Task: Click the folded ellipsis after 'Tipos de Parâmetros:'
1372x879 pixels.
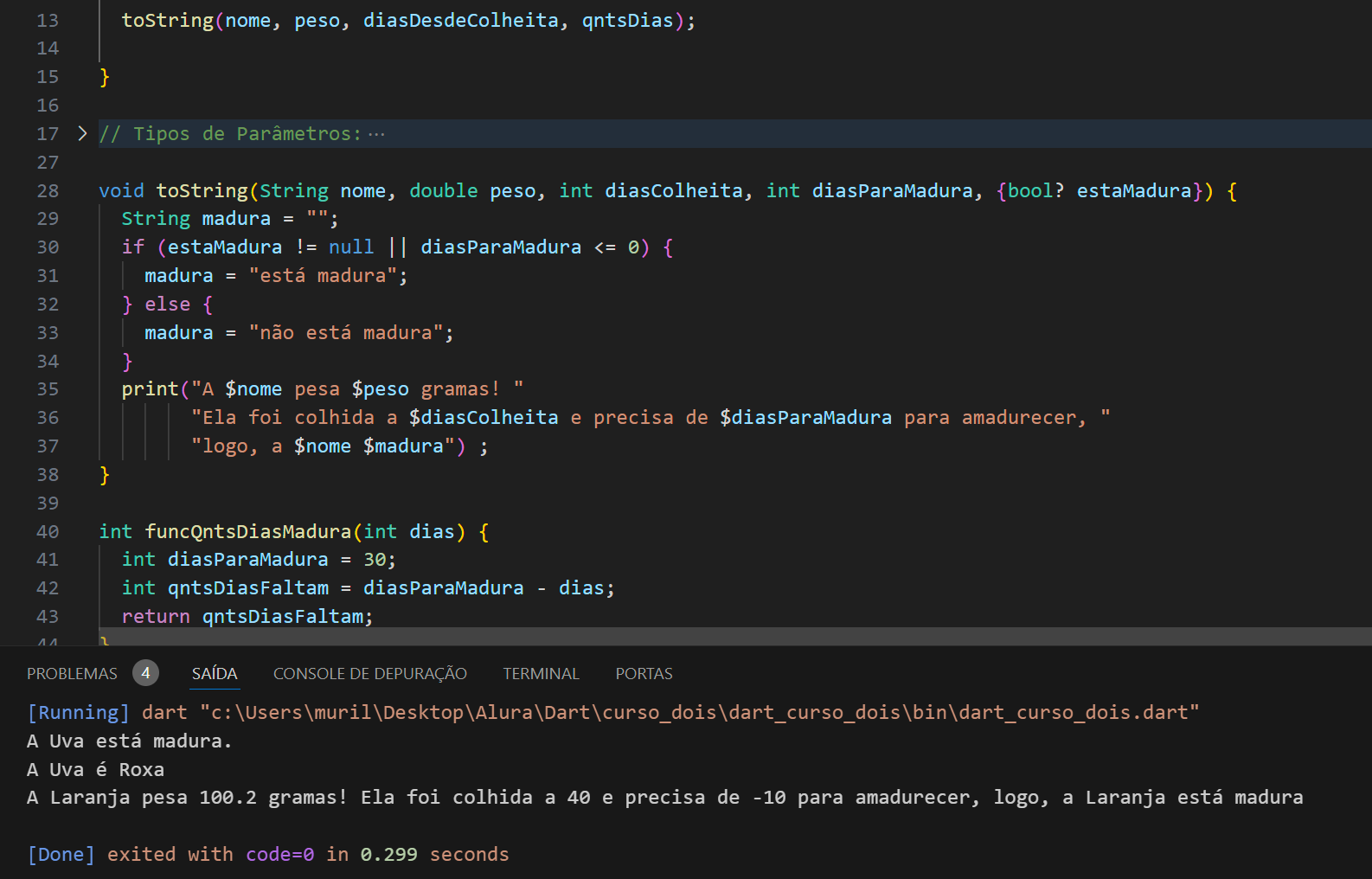Action: [376, 134]
